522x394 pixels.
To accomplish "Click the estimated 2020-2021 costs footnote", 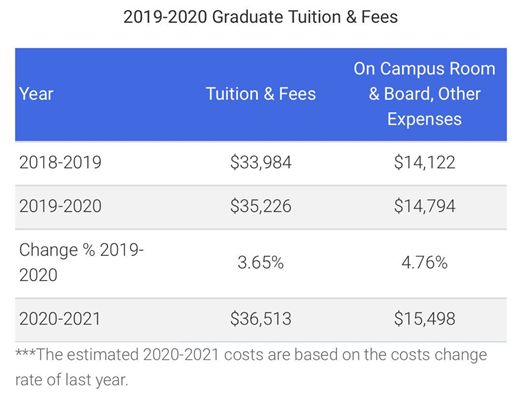I will (251, 367).
